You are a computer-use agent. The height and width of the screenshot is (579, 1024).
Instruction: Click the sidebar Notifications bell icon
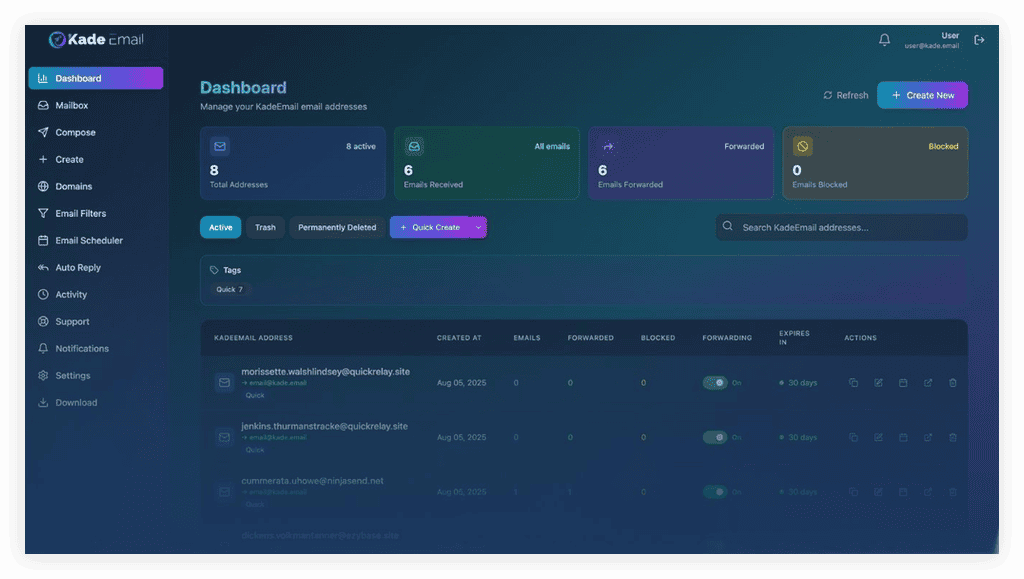coord(43,349)
